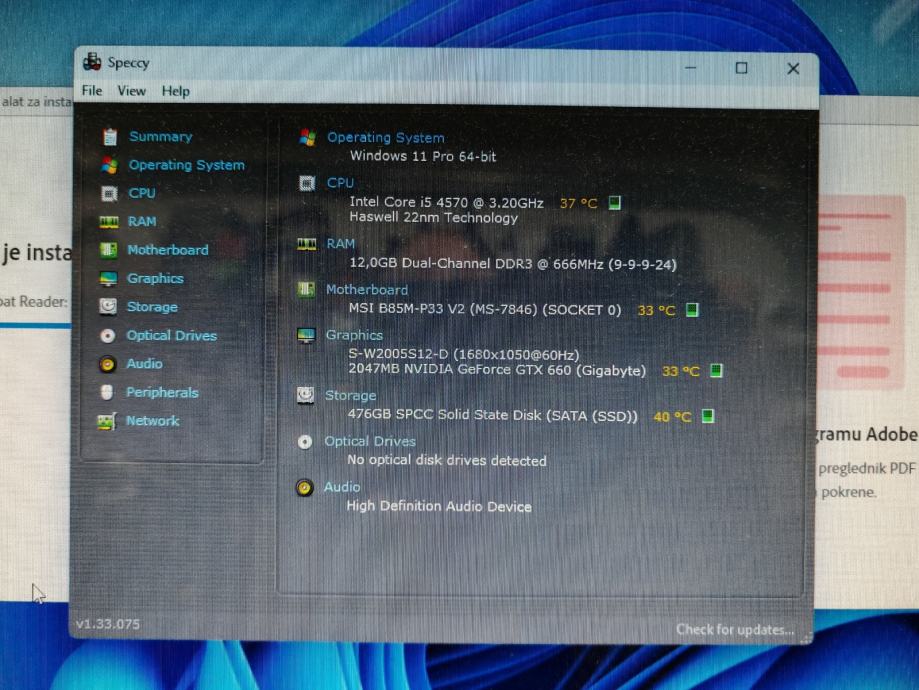Image resolution: width=919 pixels, height=690 pixels.
Task: Click Windows 11 Pro 64-bit text
Action: click(x=423, y=157)
